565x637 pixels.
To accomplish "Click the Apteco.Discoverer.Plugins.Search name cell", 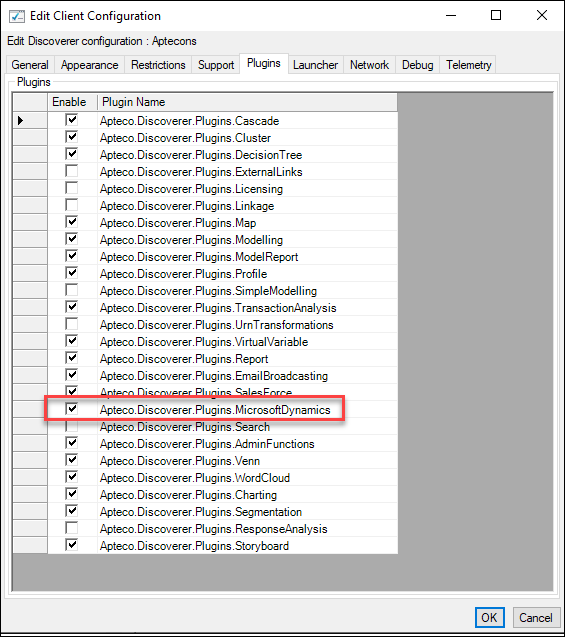I will [247, 427].
